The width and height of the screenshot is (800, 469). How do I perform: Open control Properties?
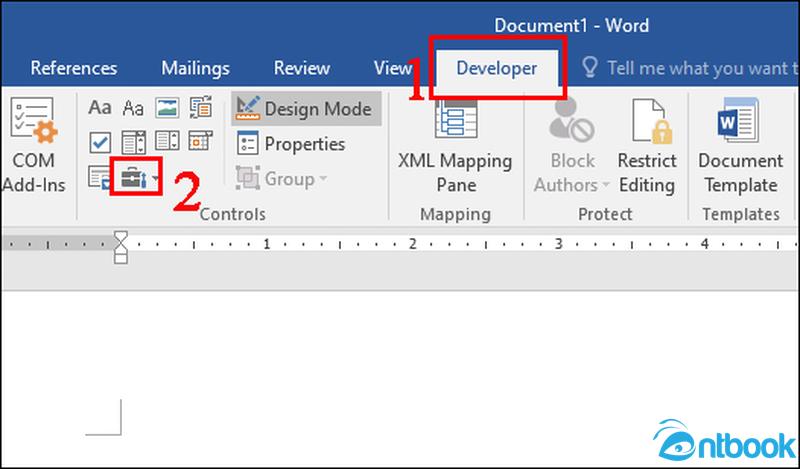291,143
